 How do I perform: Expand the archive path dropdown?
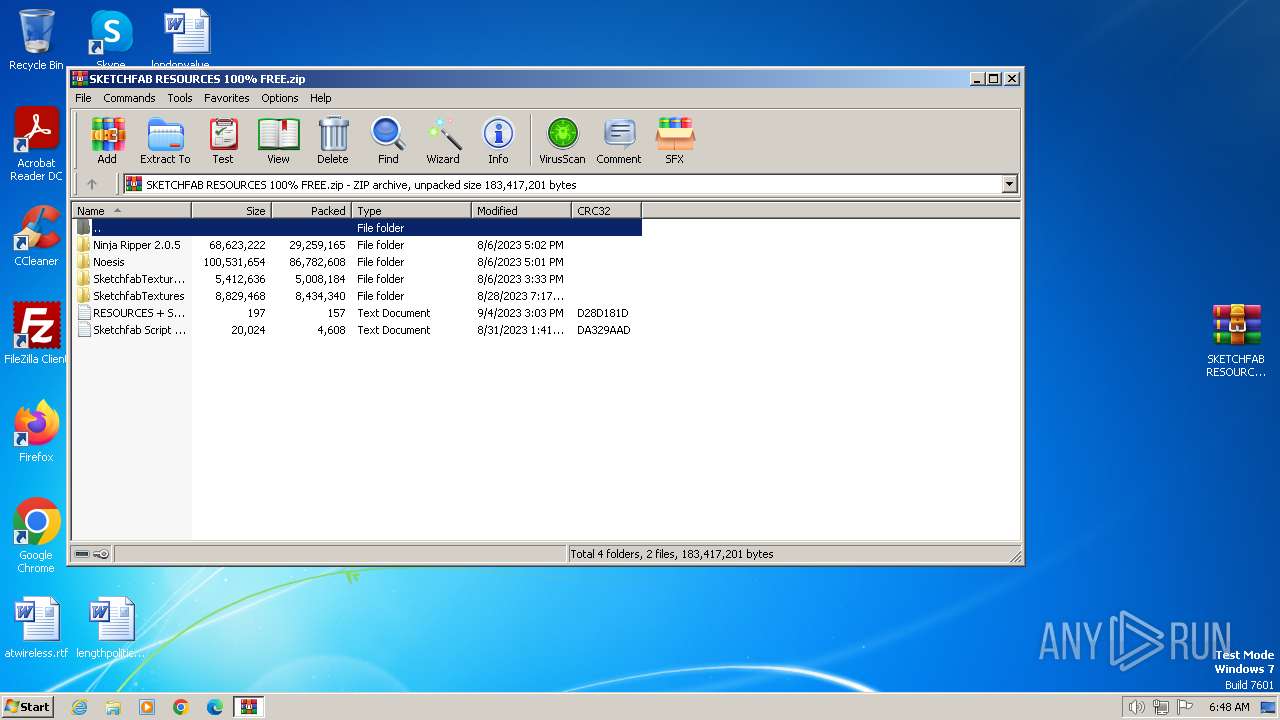tap(1009, 184)
